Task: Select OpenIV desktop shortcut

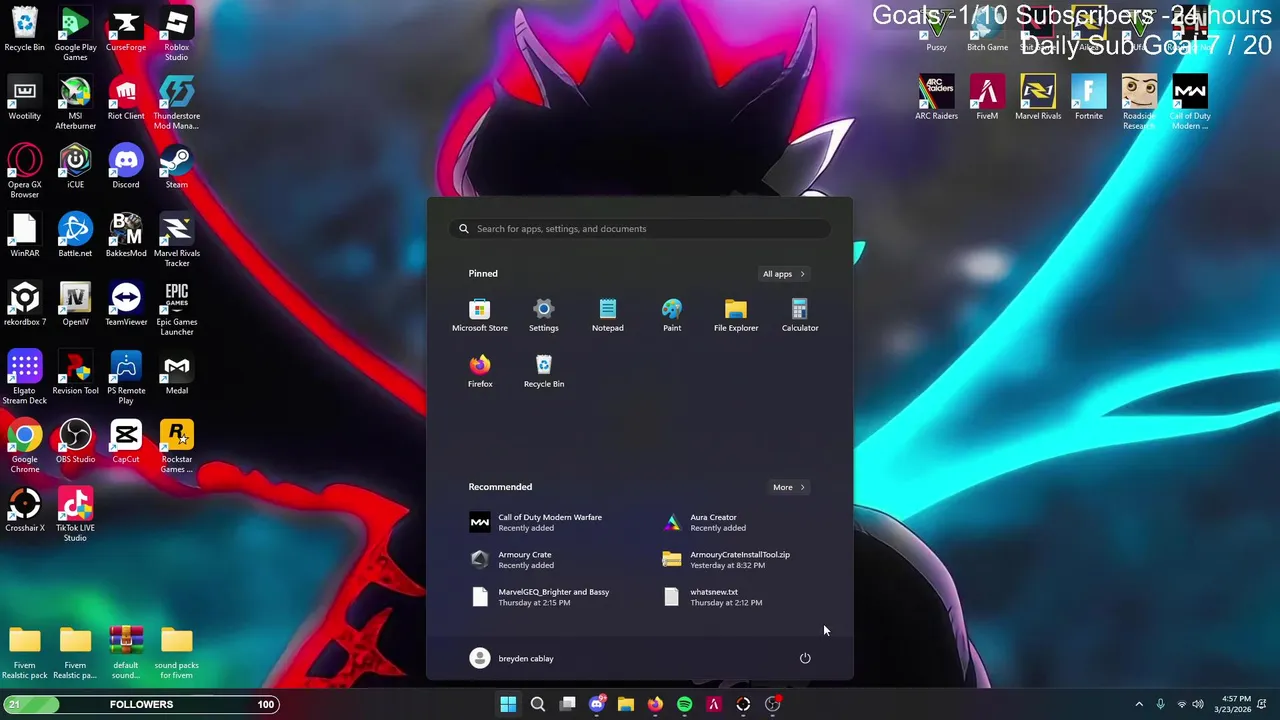Action: (75, 304)
